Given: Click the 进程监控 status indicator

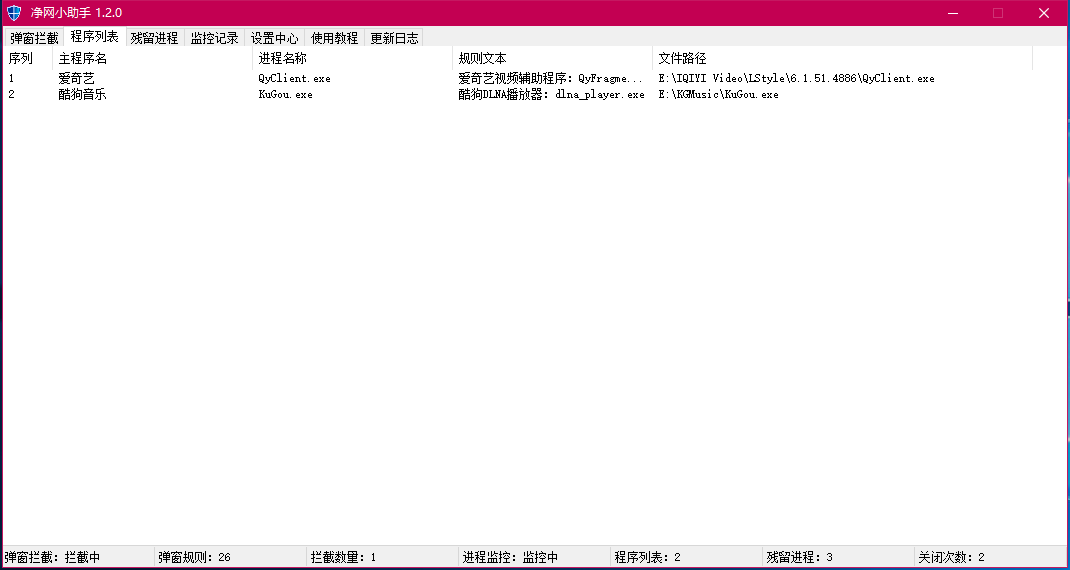Looking at the screenshot, I should point(510,557).
